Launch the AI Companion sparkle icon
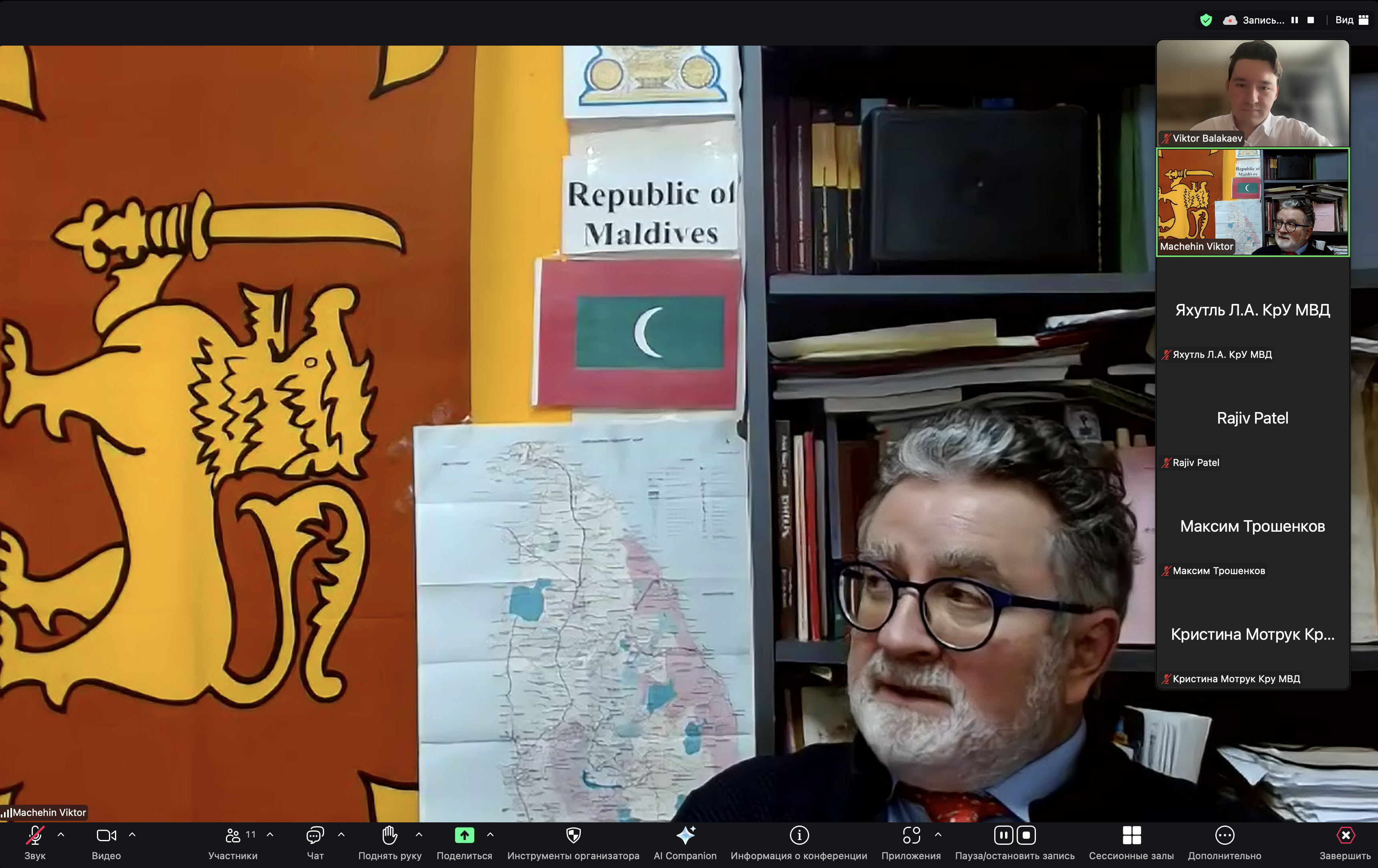This screenshot has width=1378, height=868. point(685,836)
